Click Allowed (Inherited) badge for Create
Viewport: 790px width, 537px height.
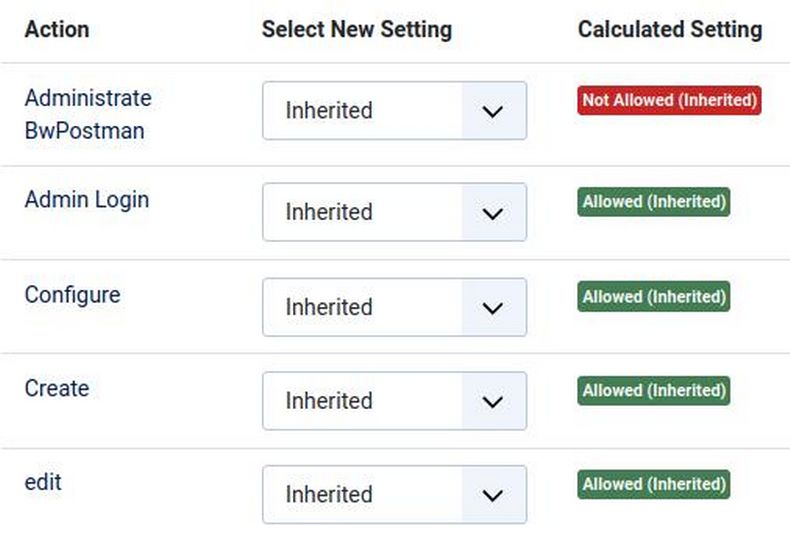click(x=653, y=390)
